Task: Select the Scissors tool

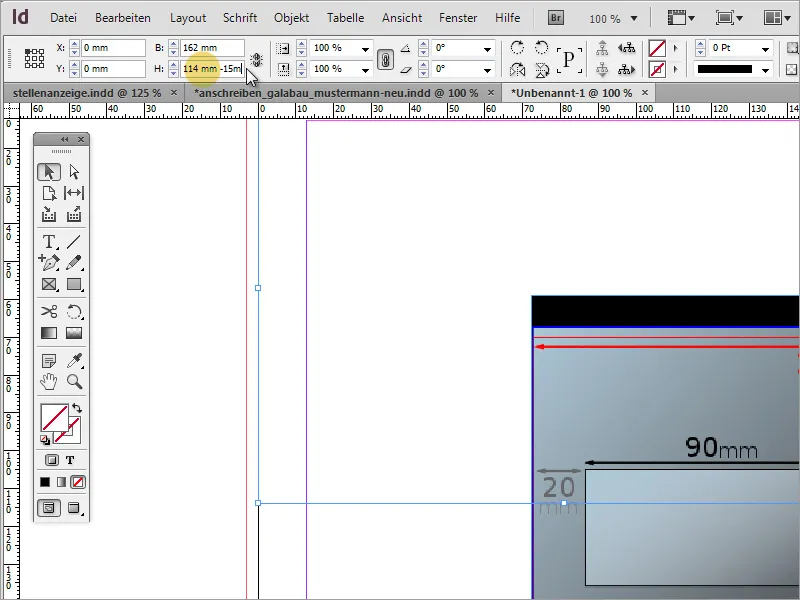Action: 49,311
